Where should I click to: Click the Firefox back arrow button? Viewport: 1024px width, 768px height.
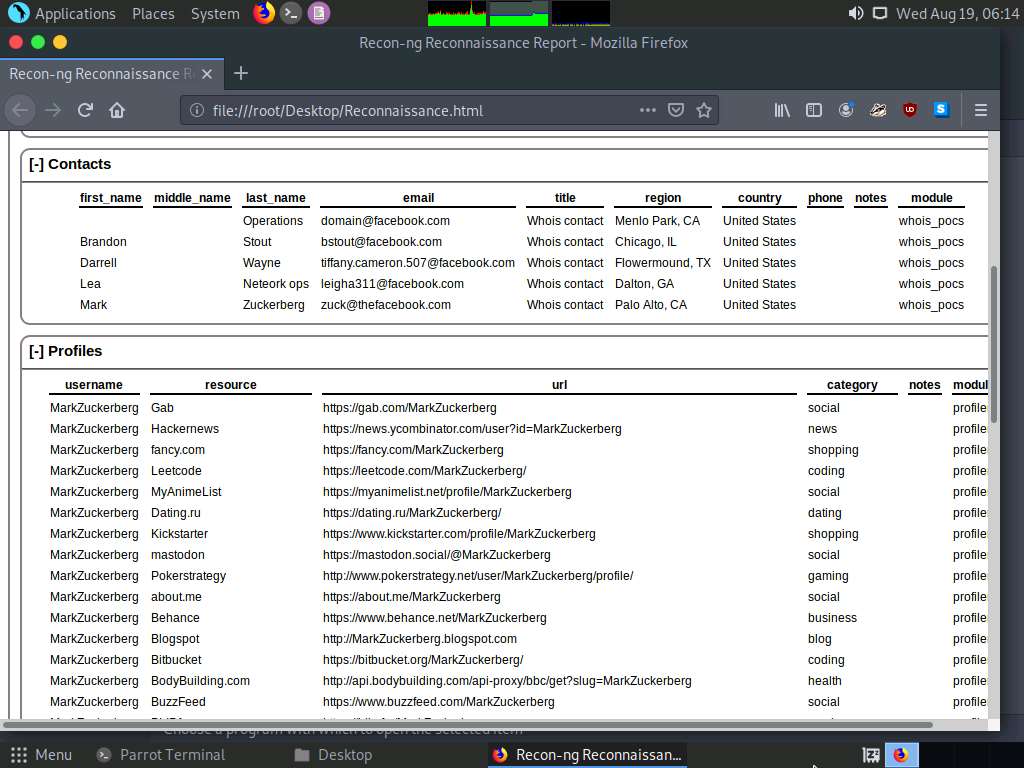pyautogui.click(x=20, y=110)
